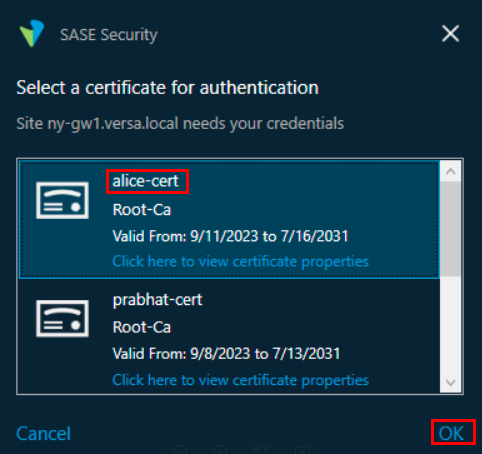Click Root-Ca issuer under prabhat-cert
The image size is (482, 454).
point(142,327)
